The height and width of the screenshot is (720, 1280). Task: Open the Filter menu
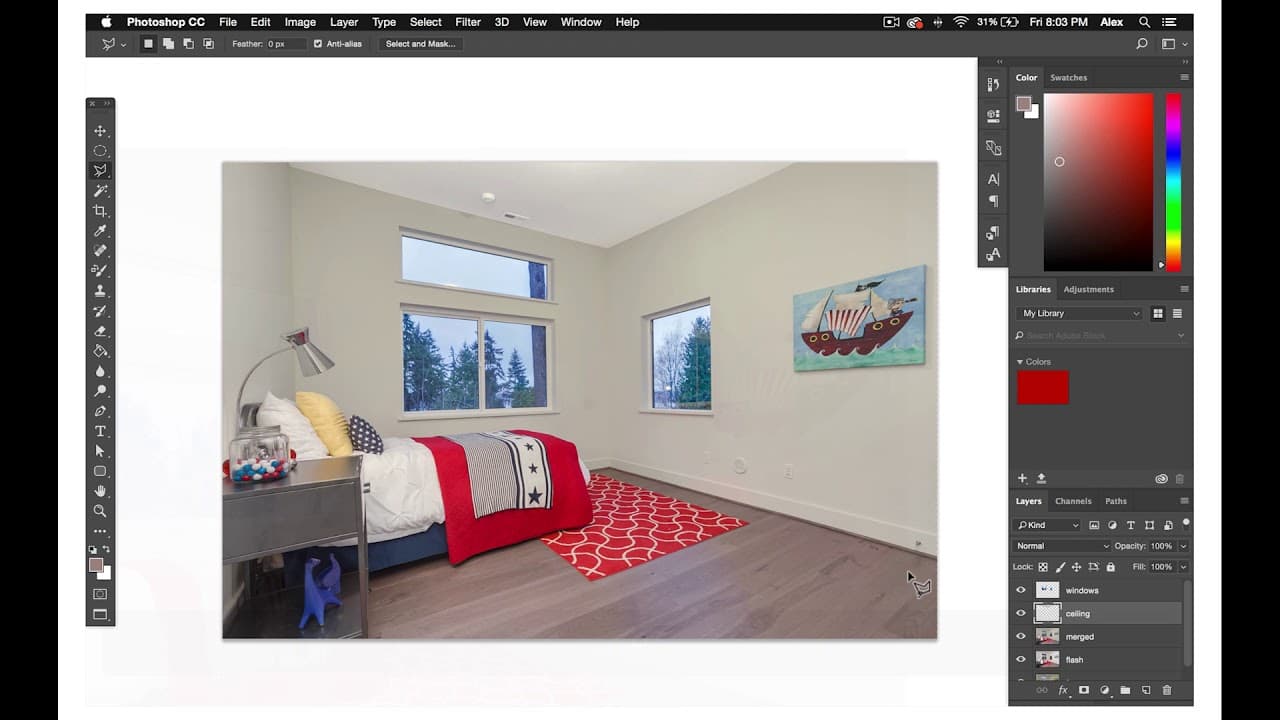tap(467, 21)
